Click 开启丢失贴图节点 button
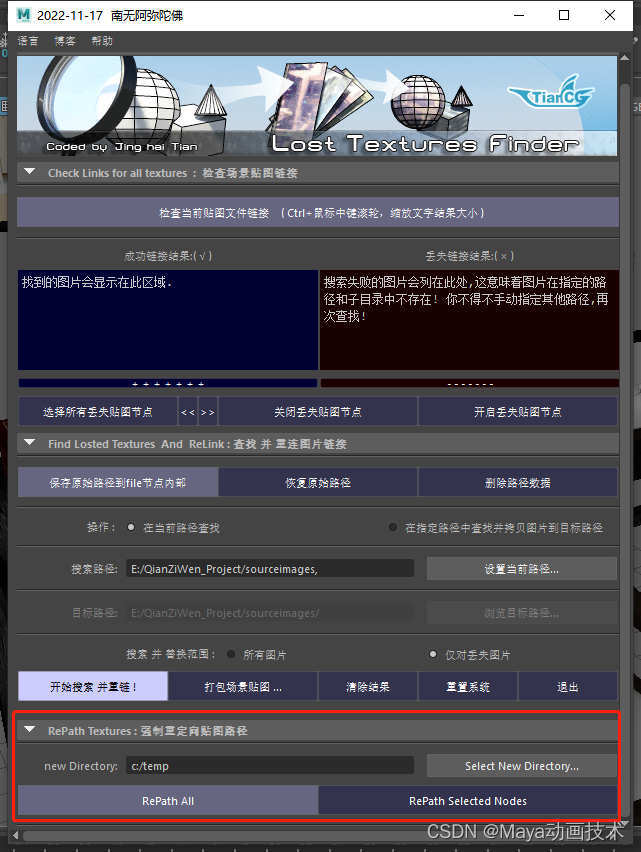 (518, 412)
